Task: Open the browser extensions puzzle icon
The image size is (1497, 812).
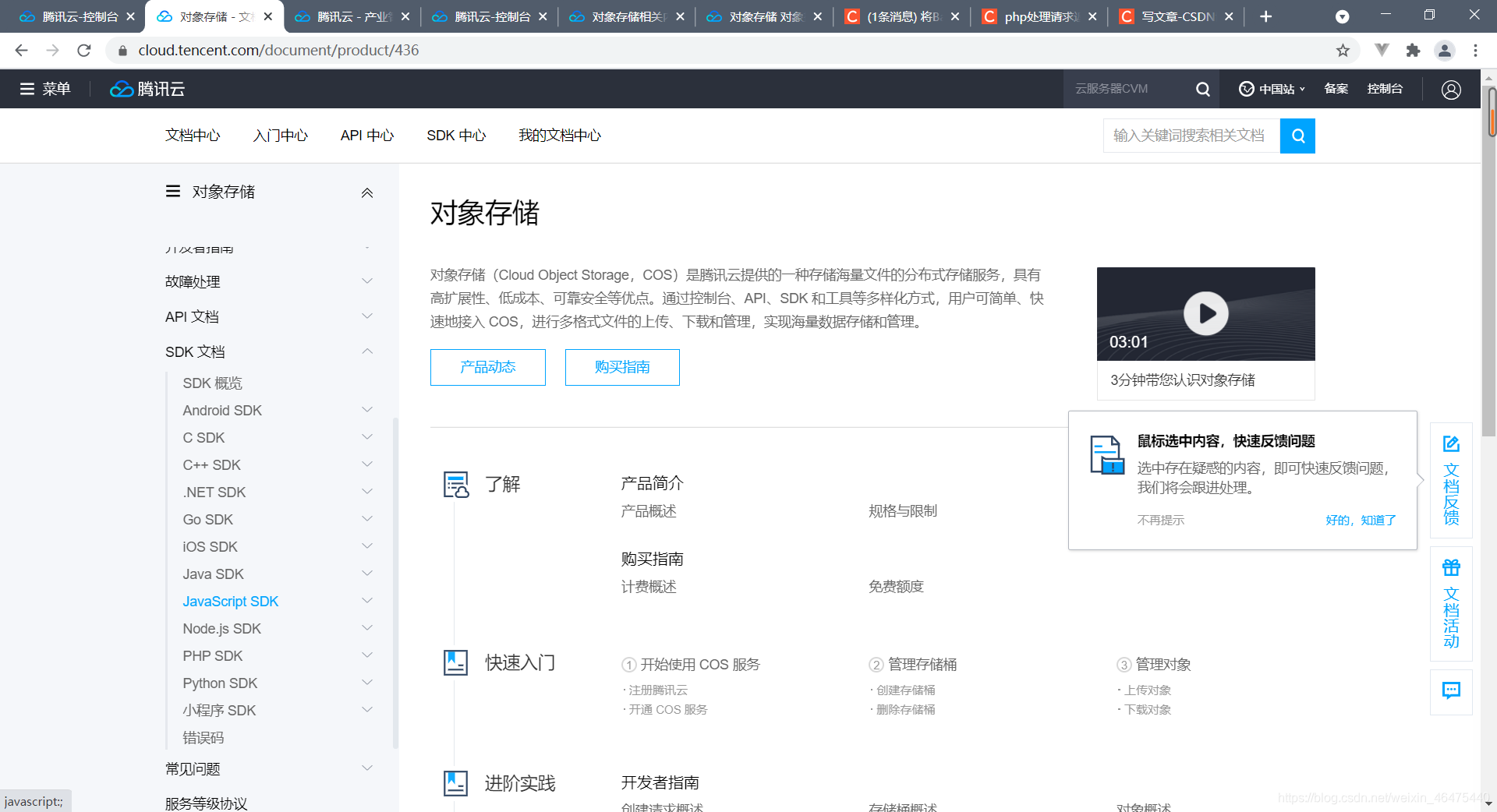Action: (x=1413, y=51)
